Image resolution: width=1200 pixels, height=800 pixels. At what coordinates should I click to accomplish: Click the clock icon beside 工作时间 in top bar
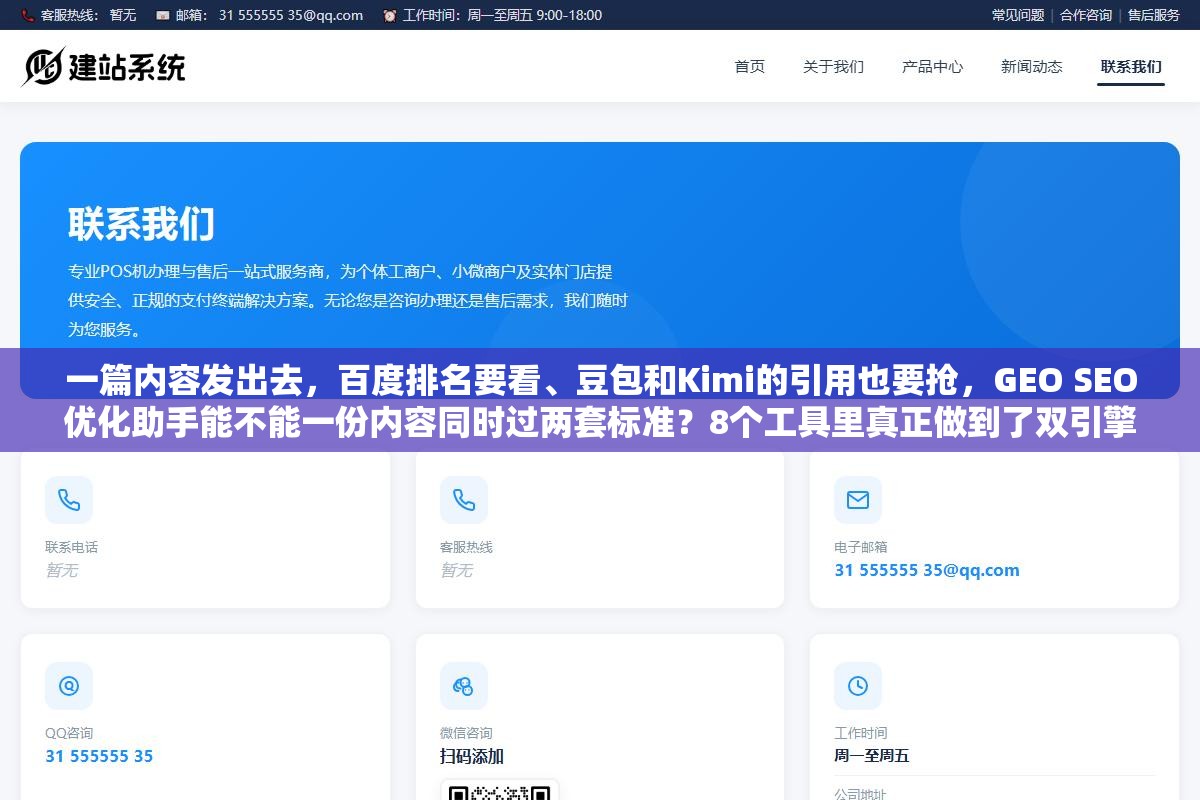tap(390, 15)
